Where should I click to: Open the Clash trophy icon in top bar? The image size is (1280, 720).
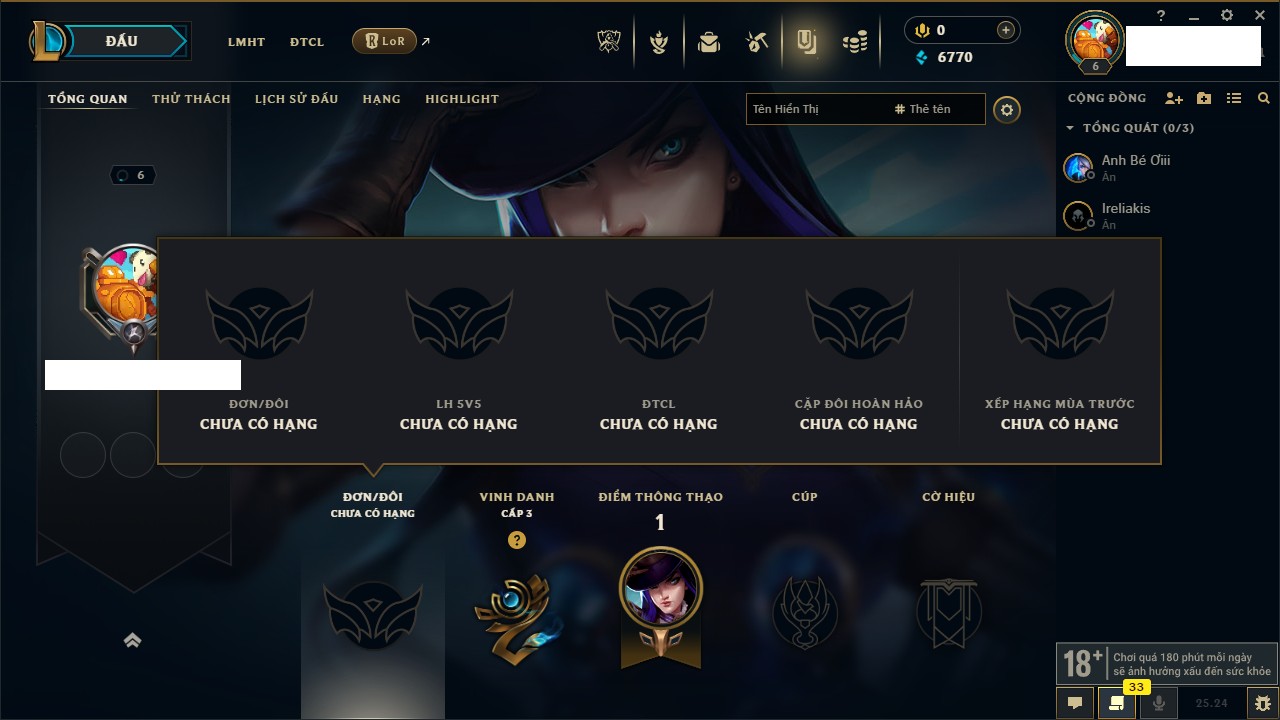coord(609,41)
